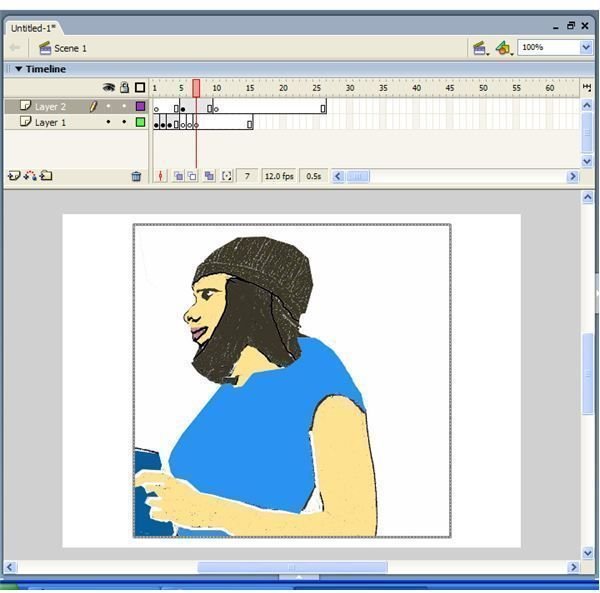Toggle visibility dot for Layer 2
Screen dimensions: 600x593
coord(109,106)
